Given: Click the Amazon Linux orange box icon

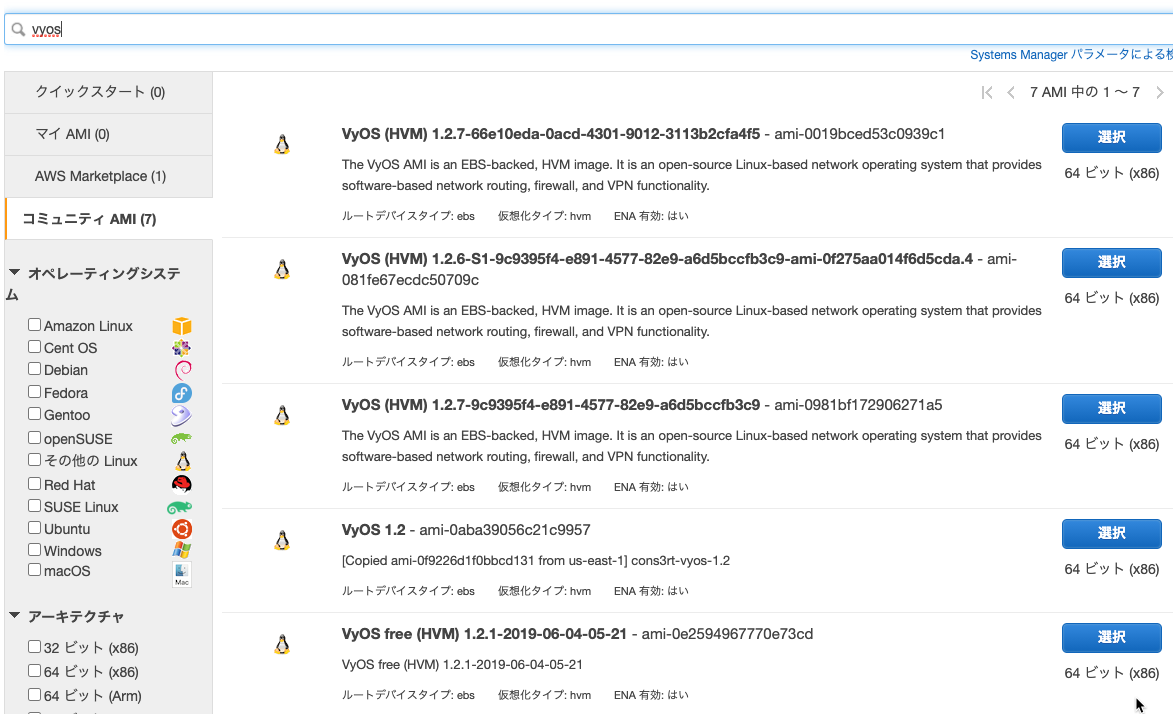Looking at the screenshot, I should click(x=182, y=326).
